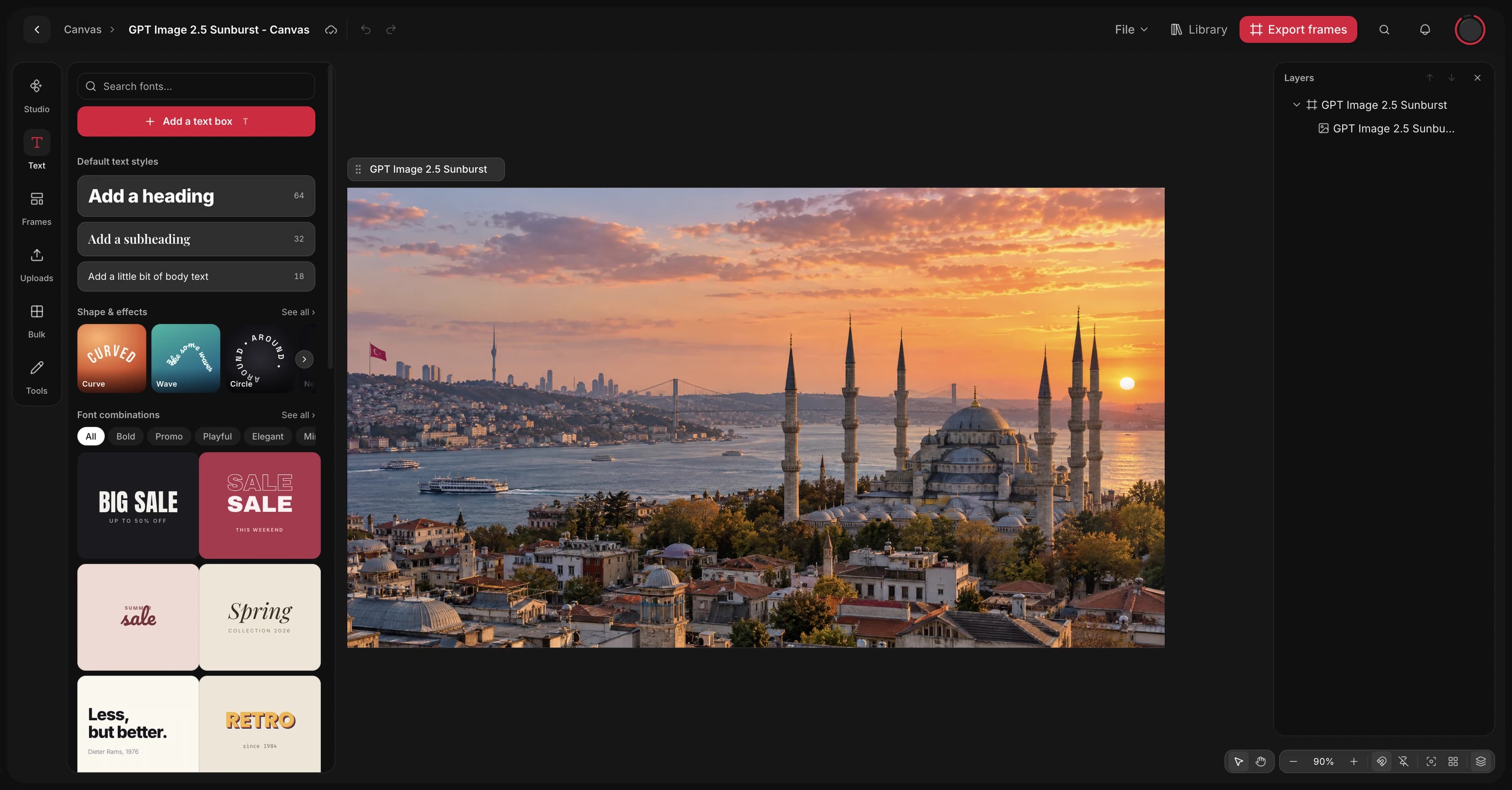Click the Istanbul sunset image on canvas
Image resolution: width=1512 pixels, height=790 pixels.
click(756, 418)
